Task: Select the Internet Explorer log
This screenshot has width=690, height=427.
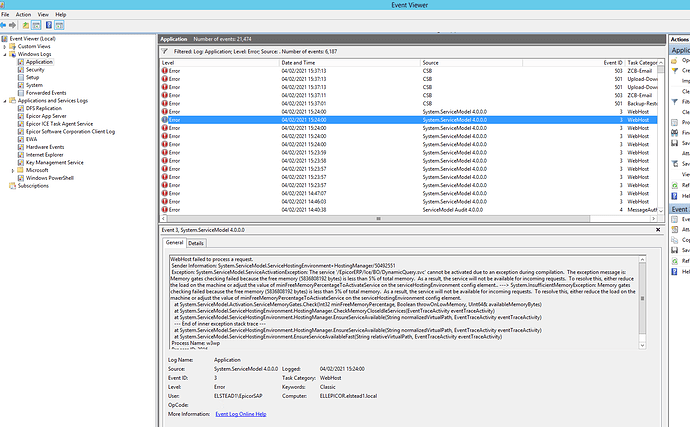Action: [x=44, y=155]
